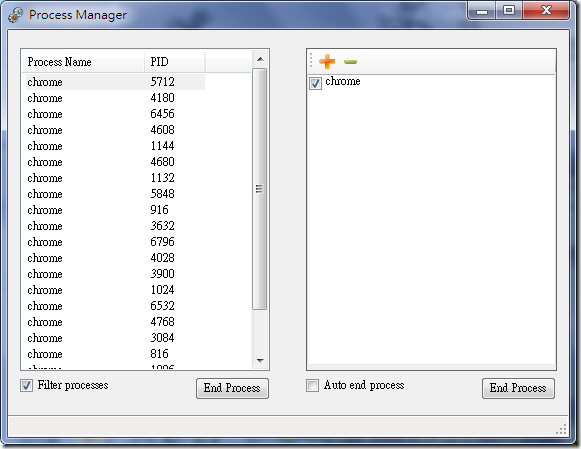This screenshot has width=581, height=449.
Task: Select the chrome process with PID 1144
Action: (115, 146)
